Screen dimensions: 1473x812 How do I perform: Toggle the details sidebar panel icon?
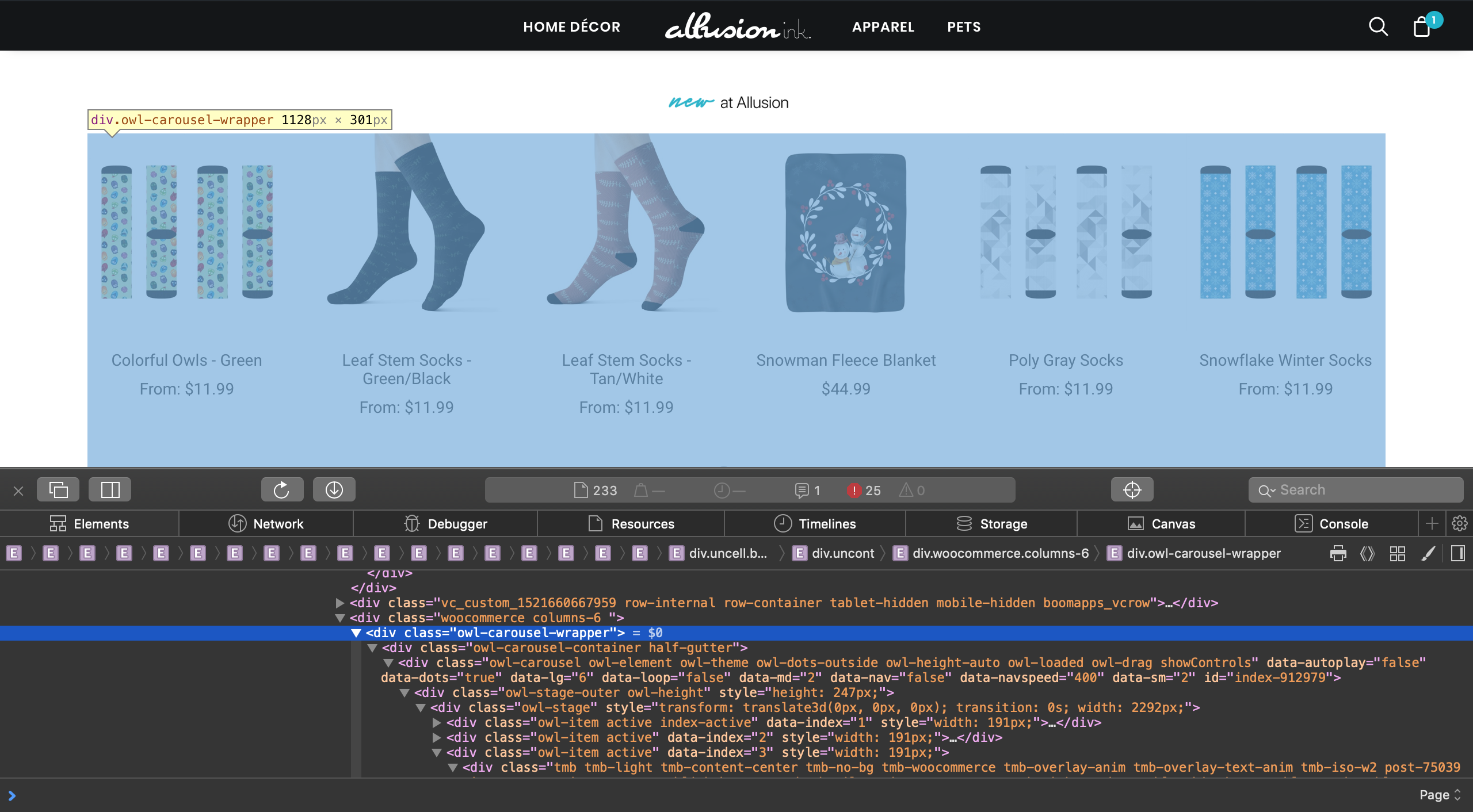pos(1458,553)
